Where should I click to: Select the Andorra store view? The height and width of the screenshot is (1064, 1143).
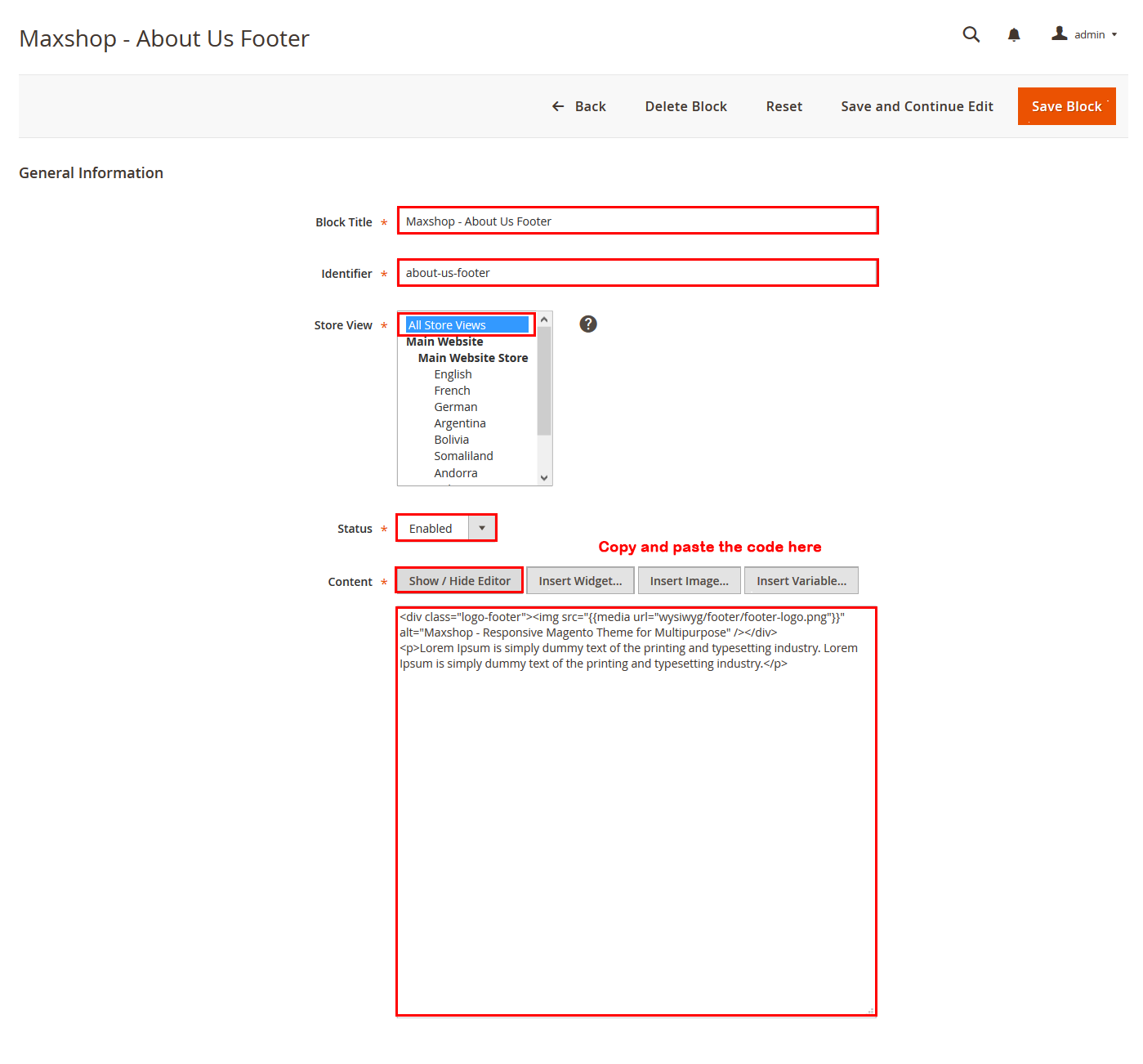tap(456, 473)
